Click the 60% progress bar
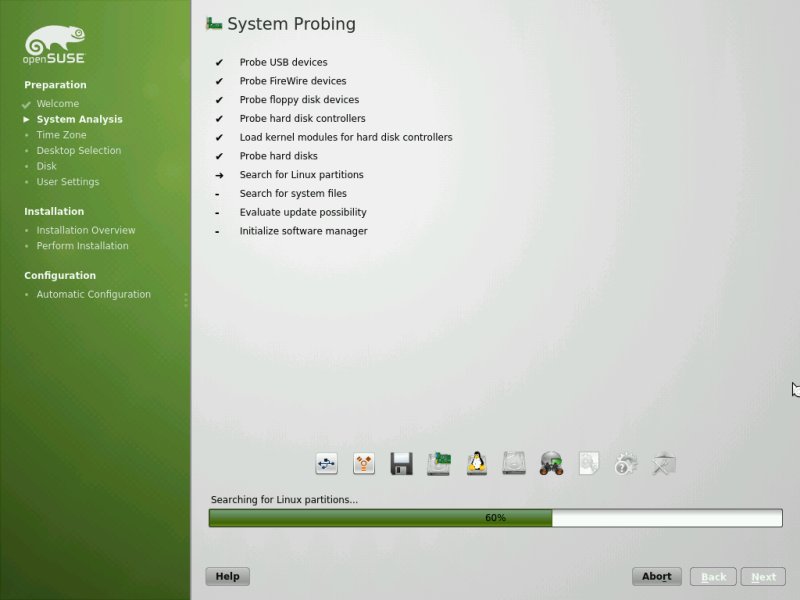Screen dimensions: 800x600 point(495,518)
